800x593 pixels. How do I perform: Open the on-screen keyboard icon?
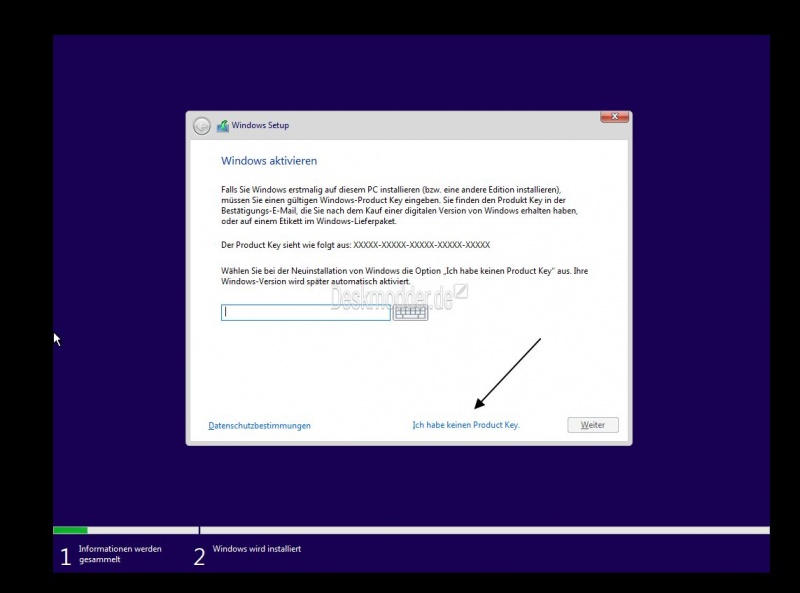coord(410,312)
